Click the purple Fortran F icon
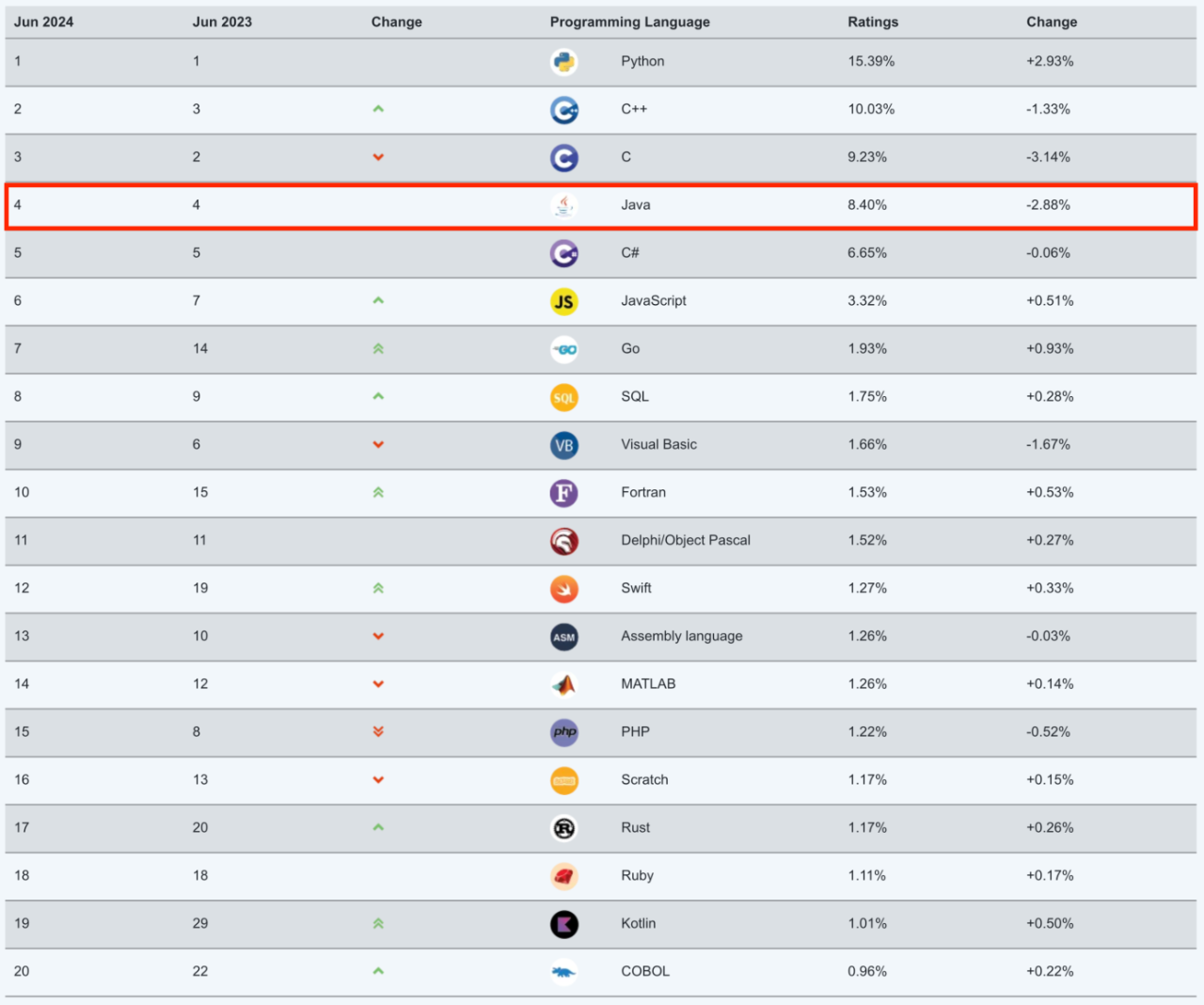This screenshot has height=1005, width=1204. click(x=563, y=493)
